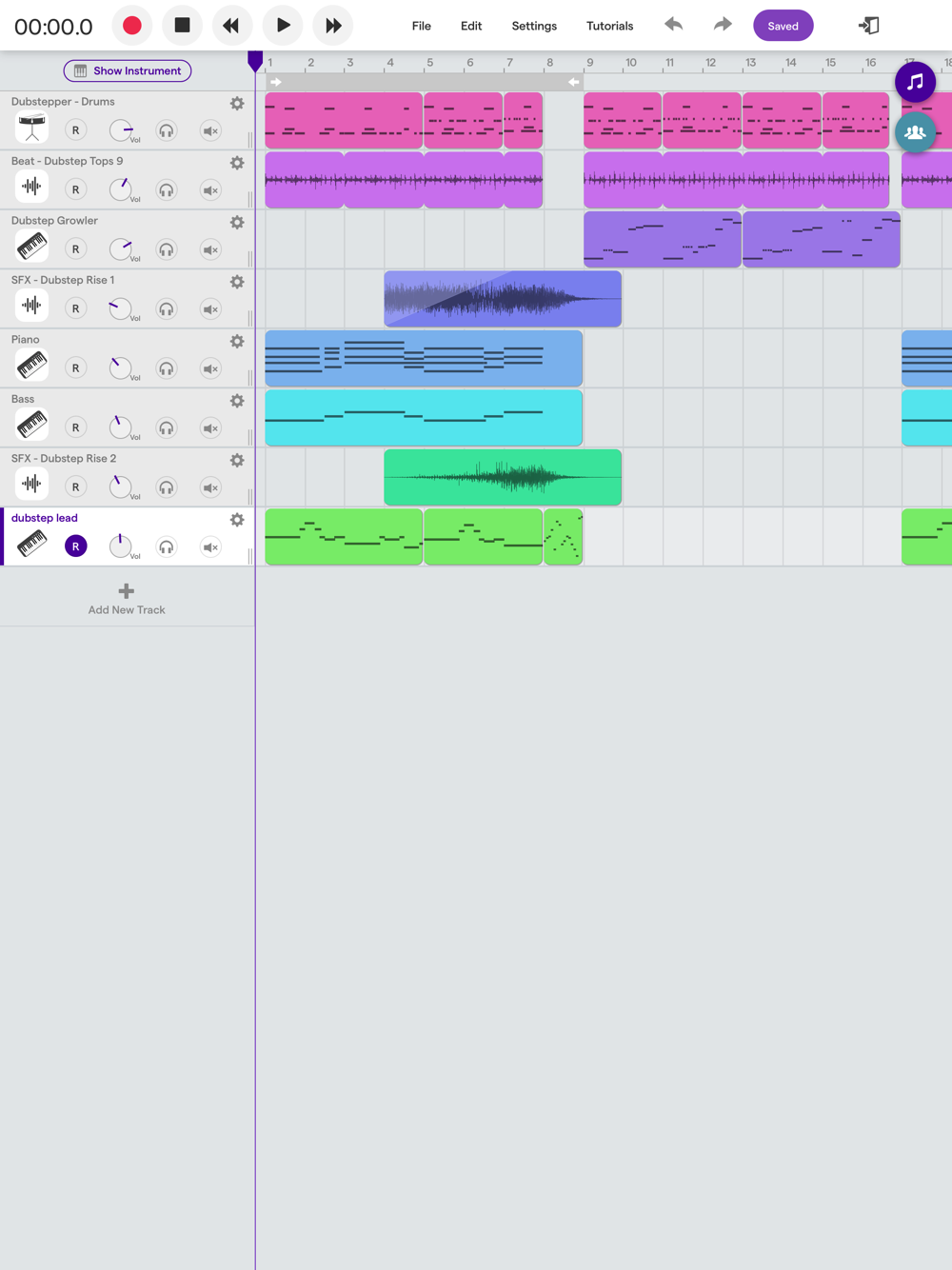Viewport: 952px width, 1270px height.
Task: Click the 00:00.0 time display
Action: tap(53, 27)
